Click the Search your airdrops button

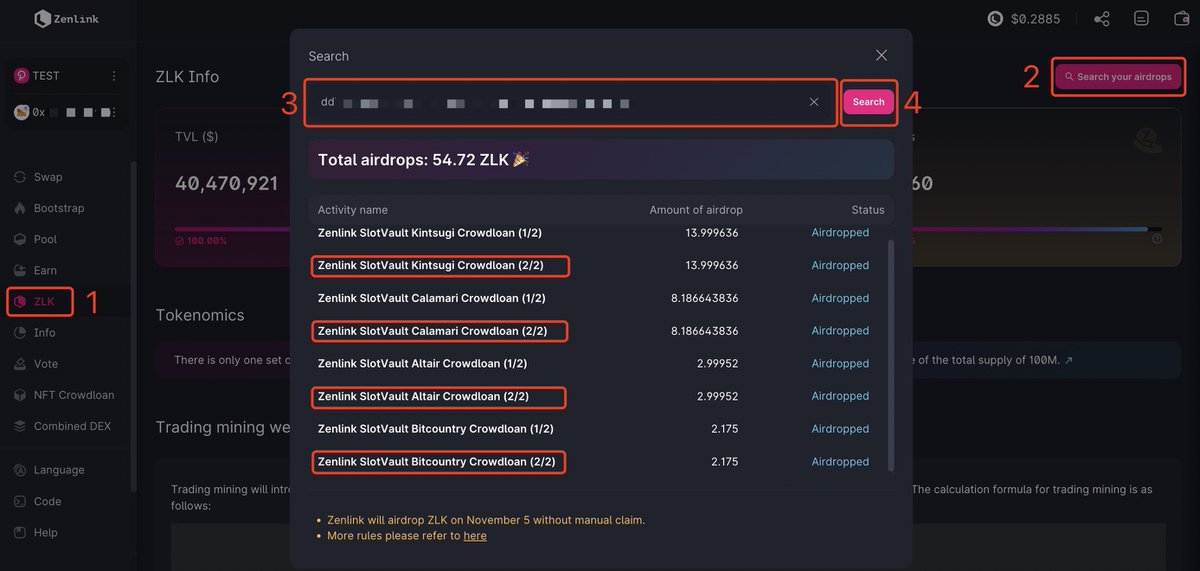pos(1119,76)
